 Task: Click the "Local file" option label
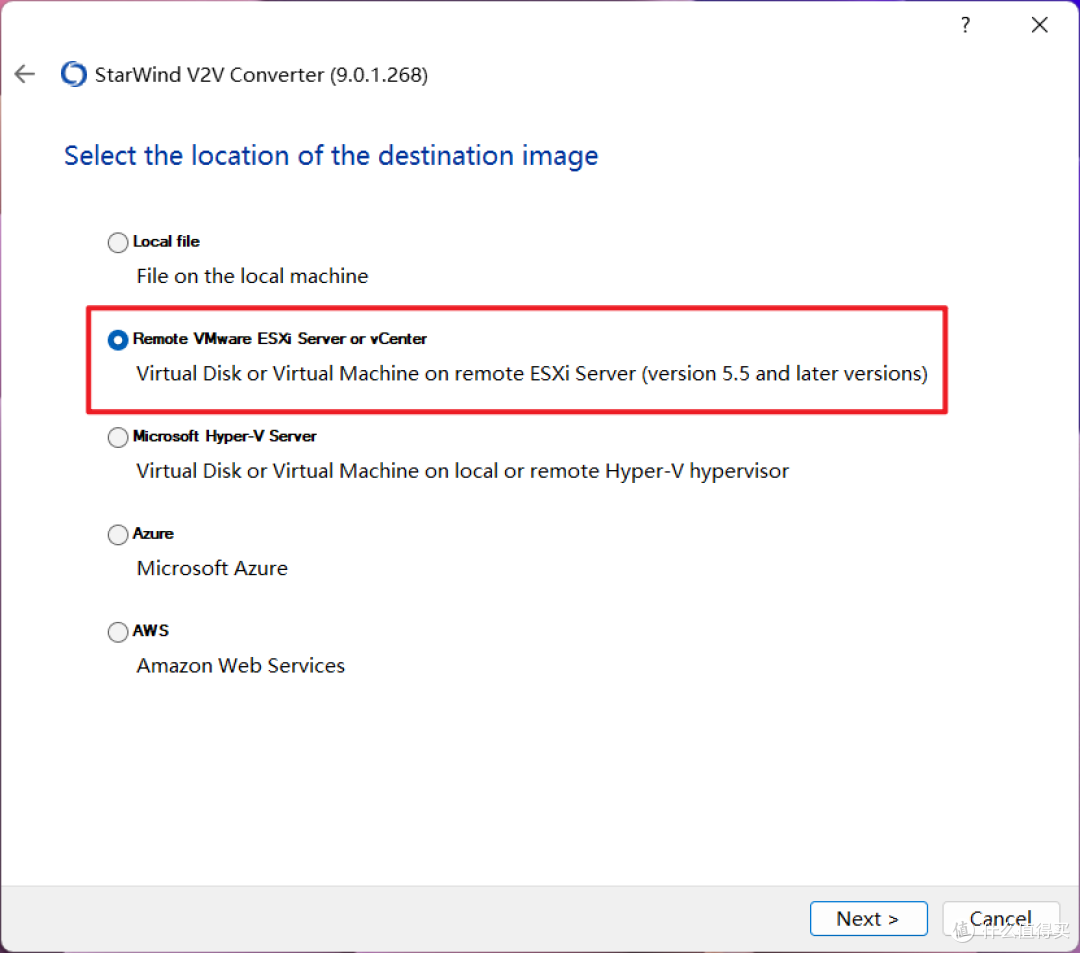[x=166, y=241]
